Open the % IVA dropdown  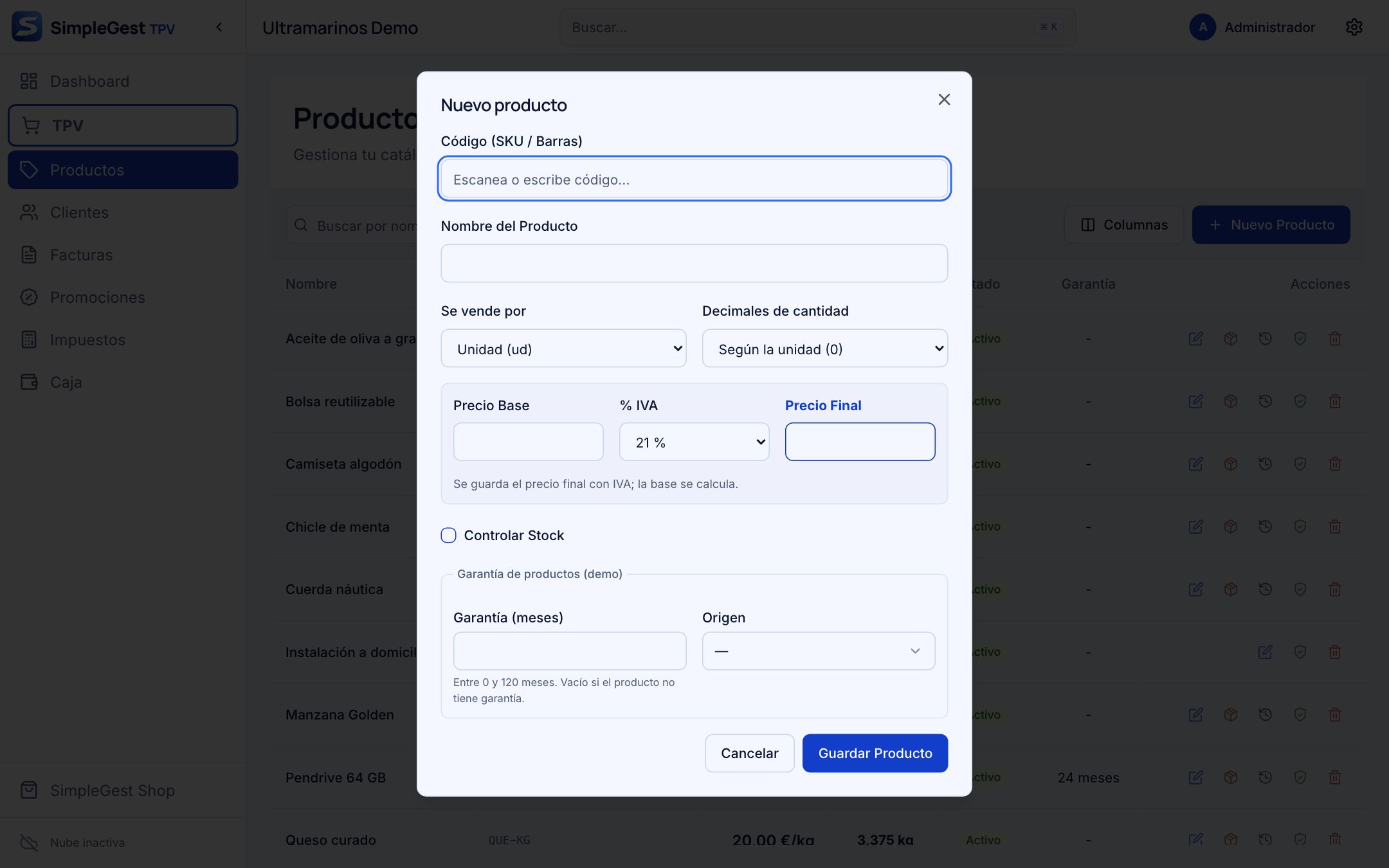coord(694,442)
